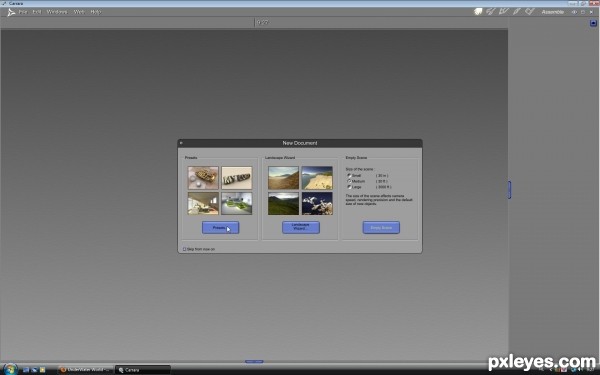Viewport: 600px width, 375px height.
Task: Open the Render room icon
Action: point(530,12)
